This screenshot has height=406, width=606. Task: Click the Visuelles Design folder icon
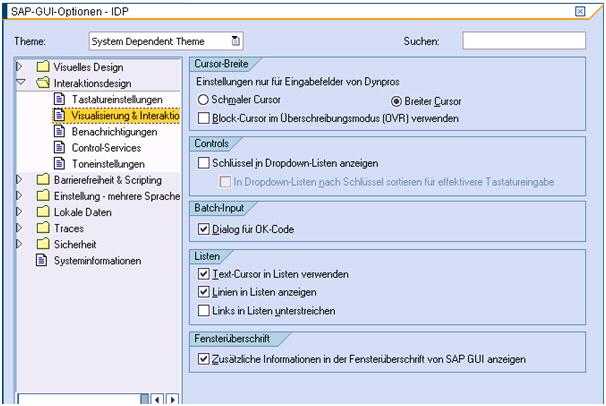tap(42, 67)
